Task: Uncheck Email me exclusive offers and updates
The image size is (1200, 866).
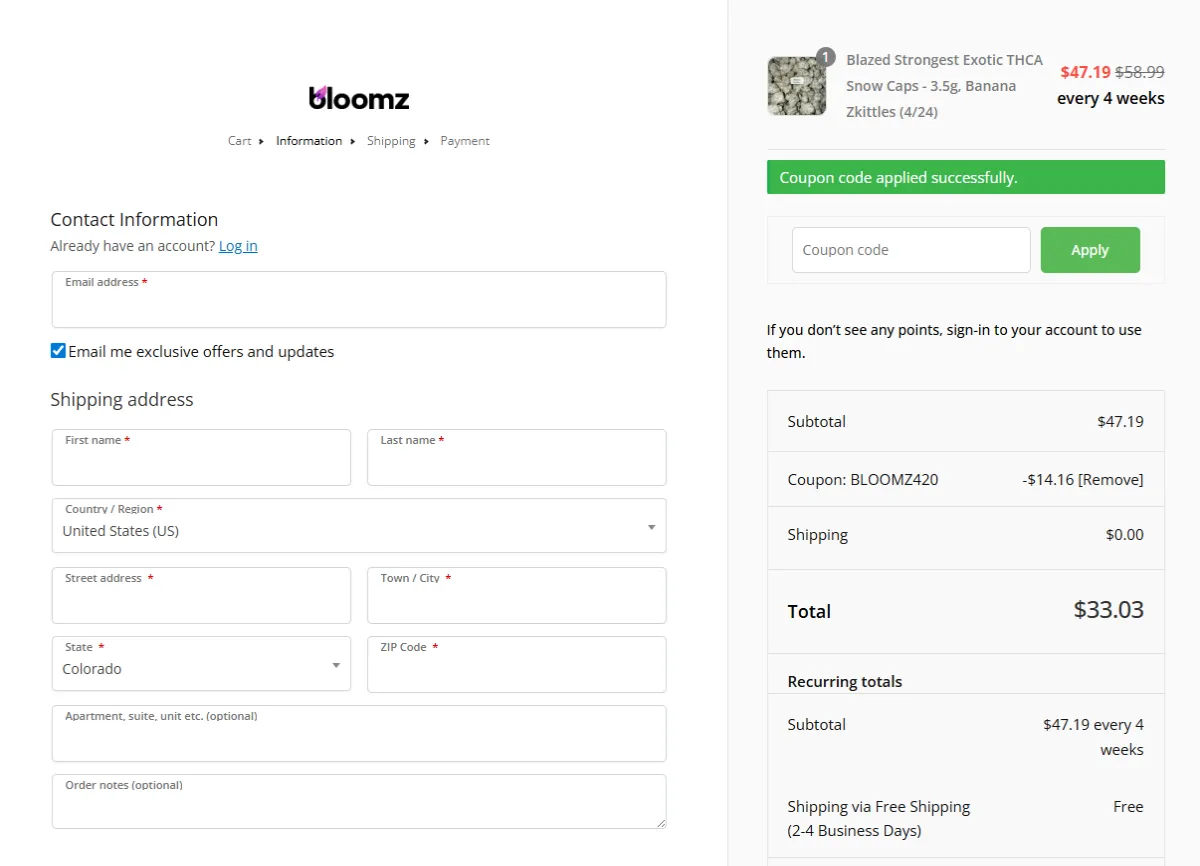Action: 57,351
